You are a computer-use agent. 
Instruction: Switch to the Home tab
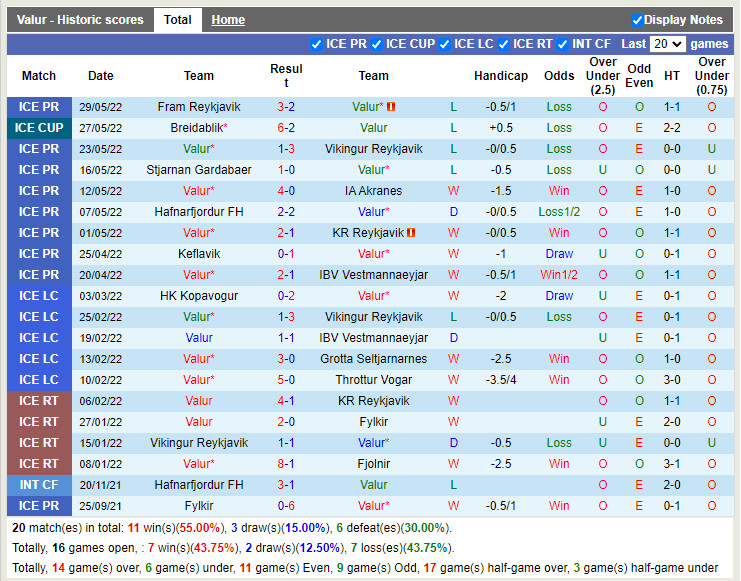(228, 20)
